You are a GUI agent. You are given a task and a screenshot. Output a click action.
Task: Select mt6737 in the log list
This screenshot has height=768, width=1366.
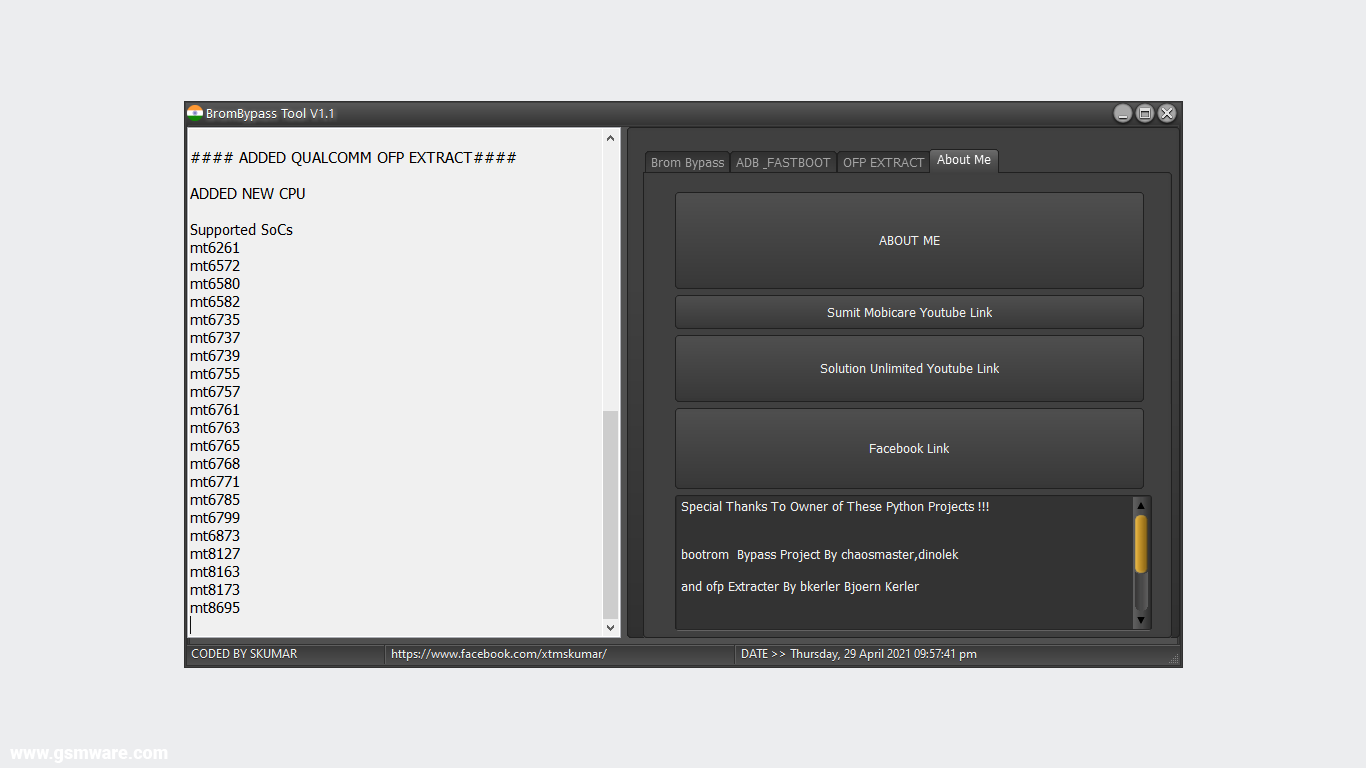[x=215, y=338]
